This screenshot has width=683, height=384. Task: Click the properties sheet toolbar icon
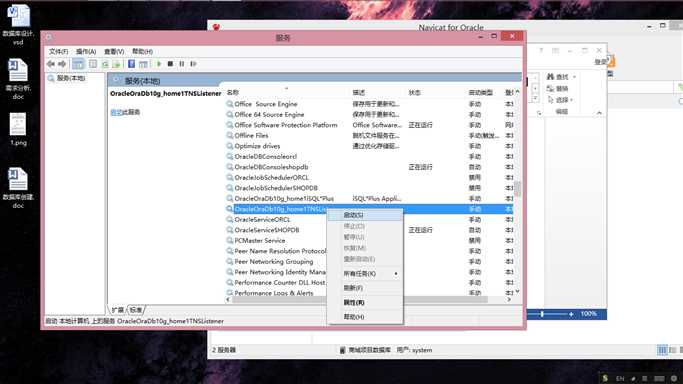93,64
